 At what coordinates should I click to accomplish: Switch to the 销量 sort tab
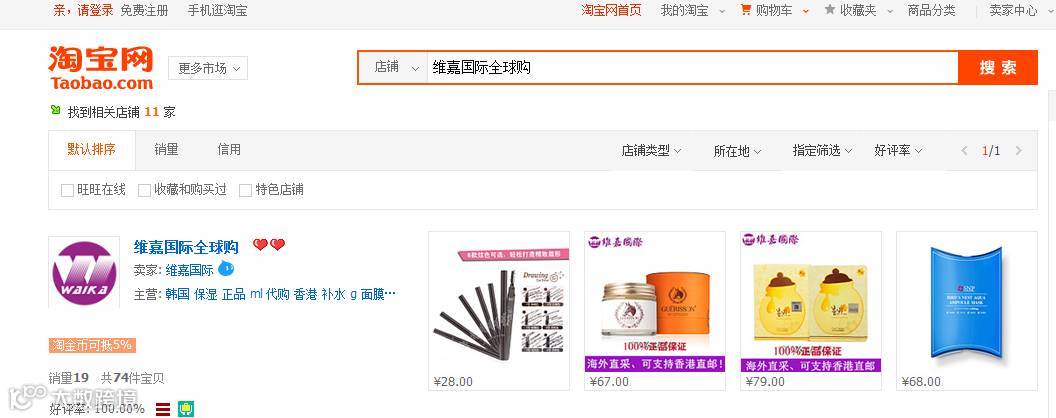point(166,149)
